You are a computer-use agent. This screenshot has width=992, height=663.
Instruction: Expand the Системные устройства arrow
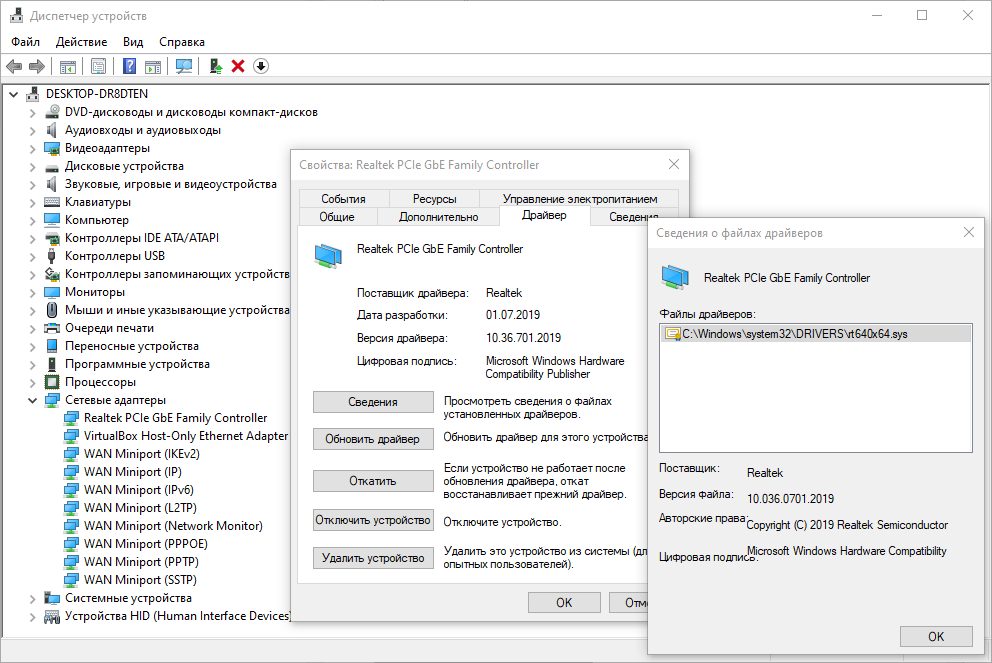tap(32, 598)
